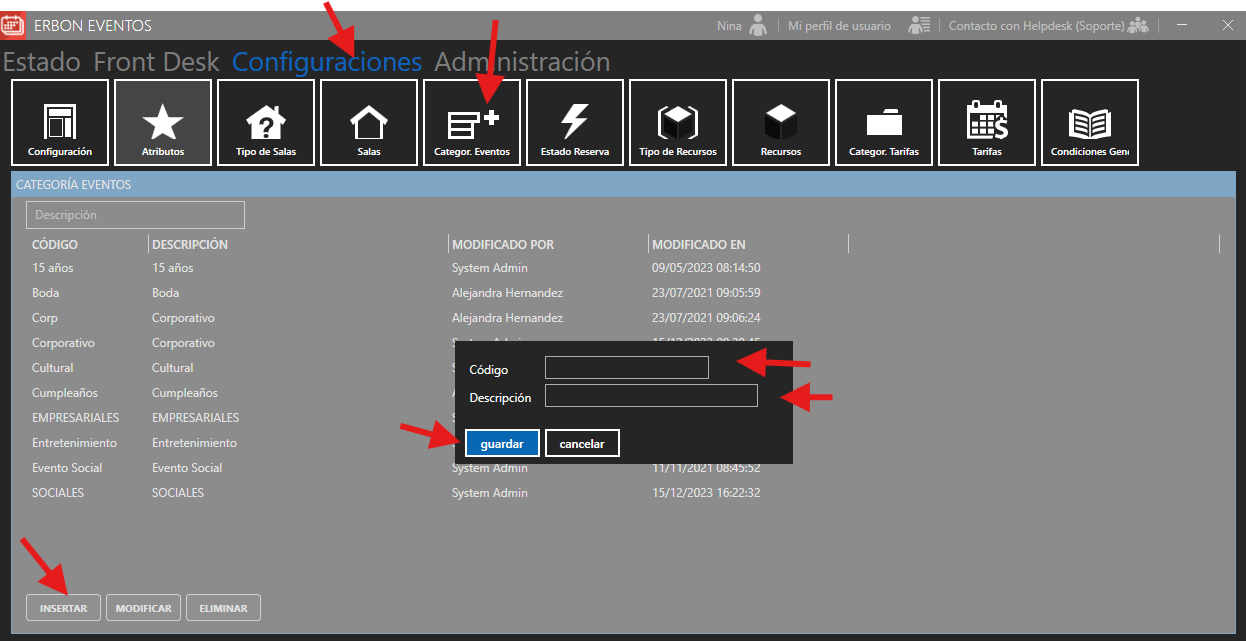Click the Salas house icon
Screen dimensions: 1246x641
pyautogui.click(x=369, y=123)
